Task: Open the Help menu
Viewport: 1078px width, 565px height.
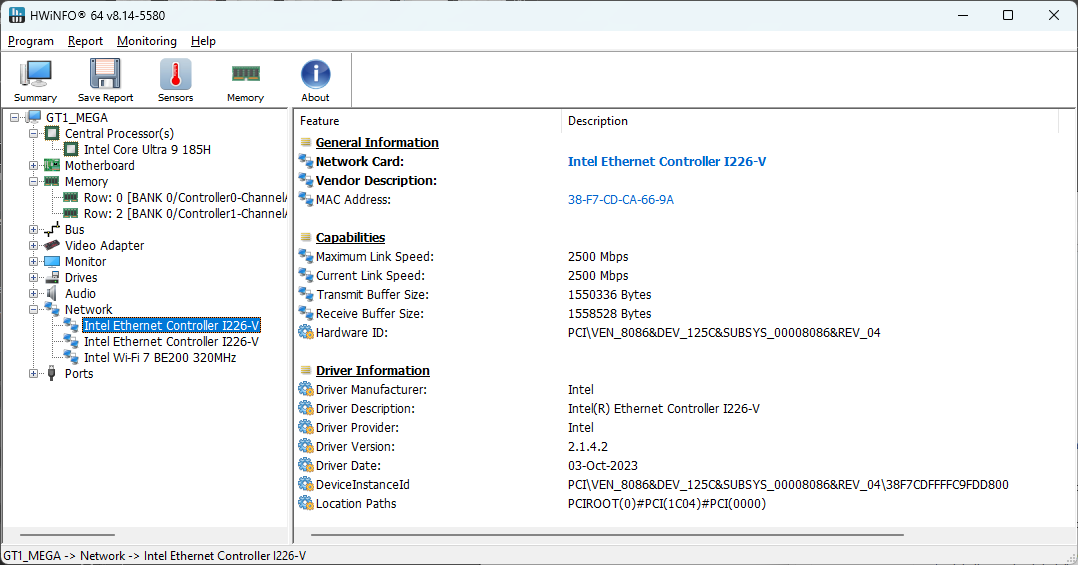Action: (x=204, y=41)
